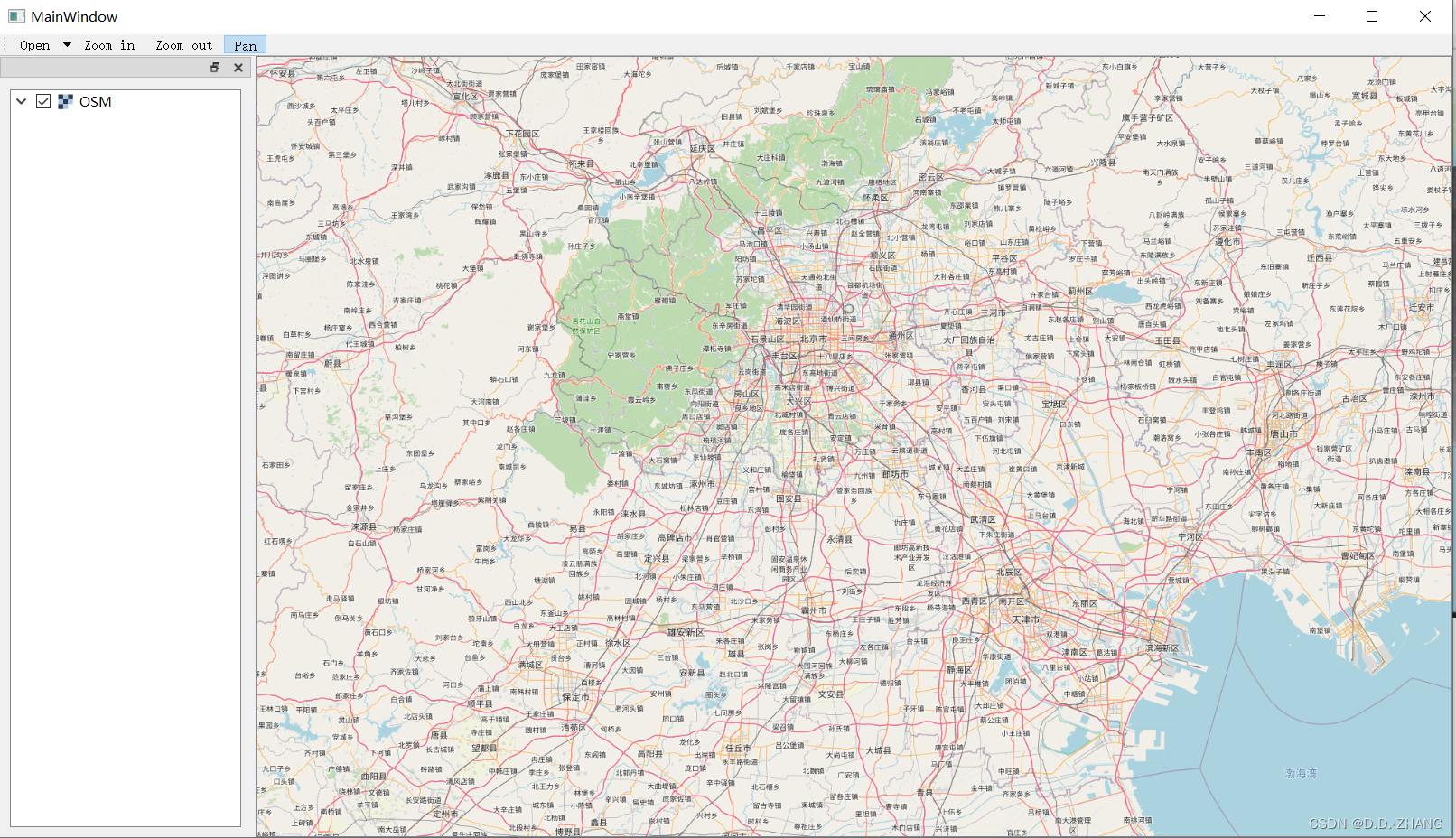
Task: Expand the Open dropdown arrow
Action: 67,45
